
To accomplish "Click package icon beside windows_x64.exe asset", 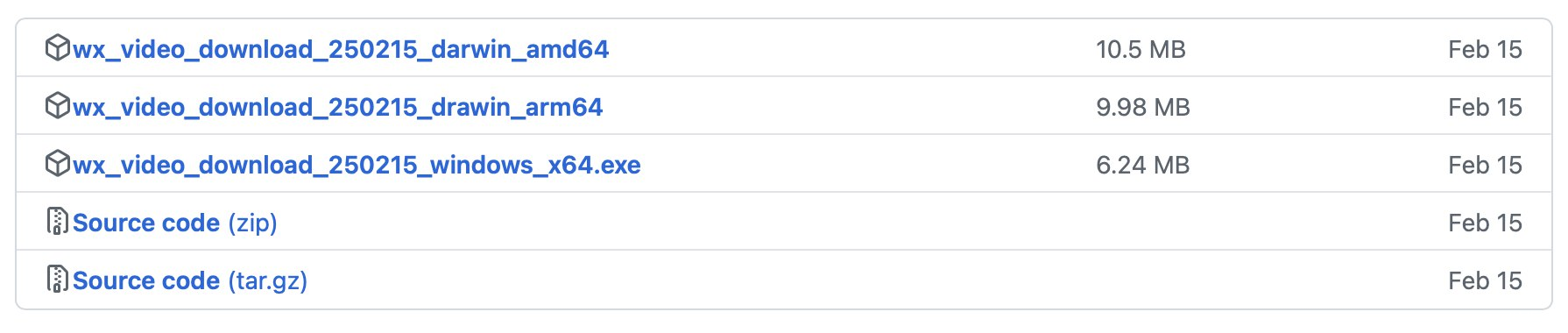I will (57, 163).
